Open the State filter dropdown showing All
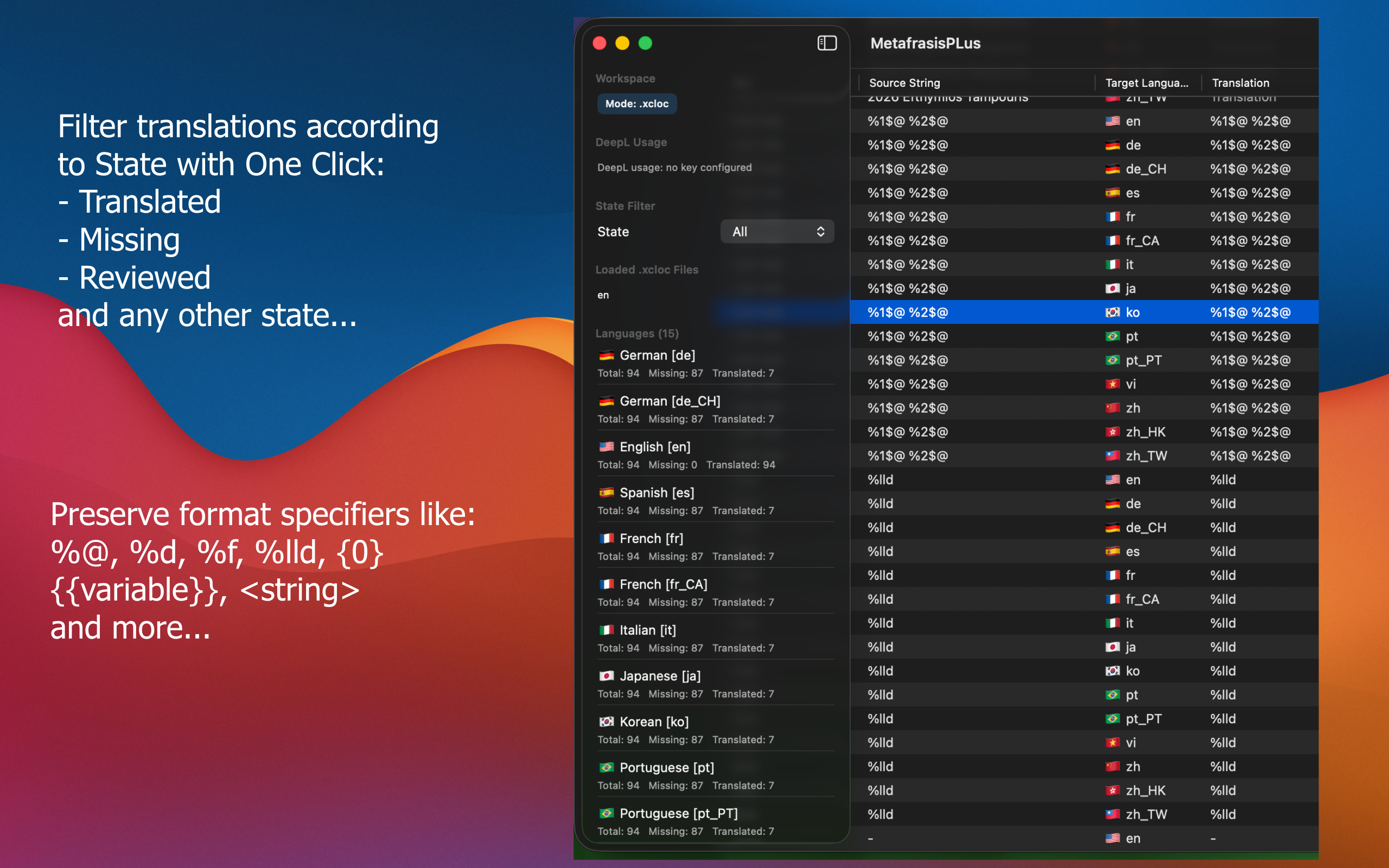The image size is (1389, 868). [777, 231]
